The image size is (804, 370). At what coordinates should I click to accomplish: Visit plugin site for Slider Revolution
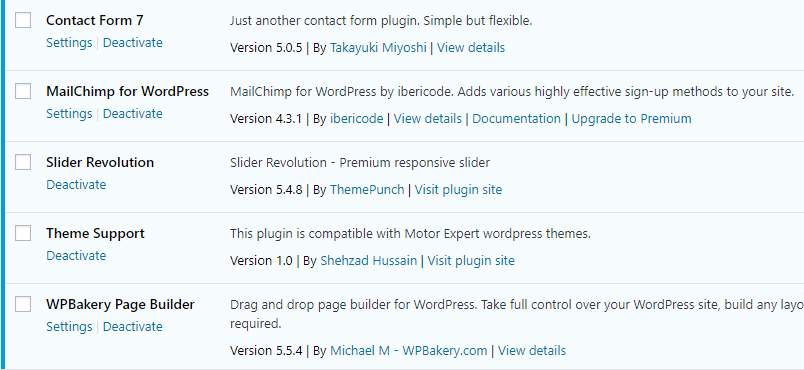(458, 190)
